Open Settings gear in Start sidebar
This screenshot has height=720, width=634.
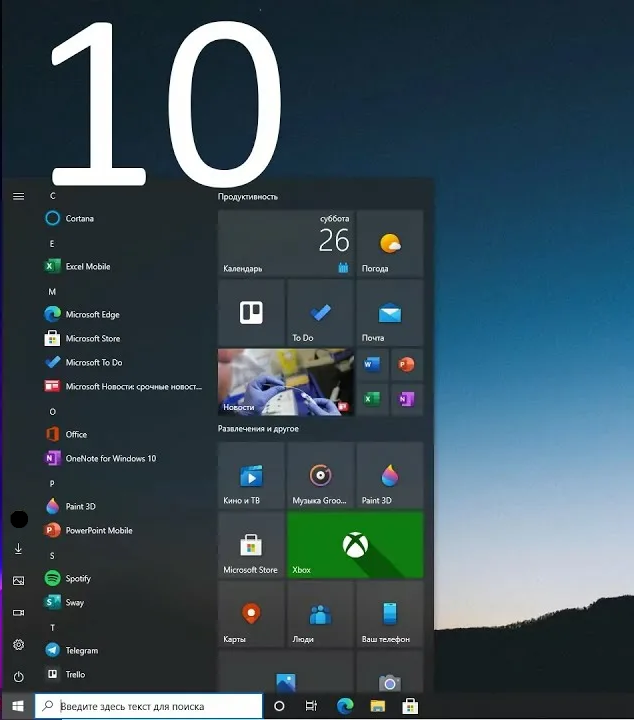tap(18, 645)
